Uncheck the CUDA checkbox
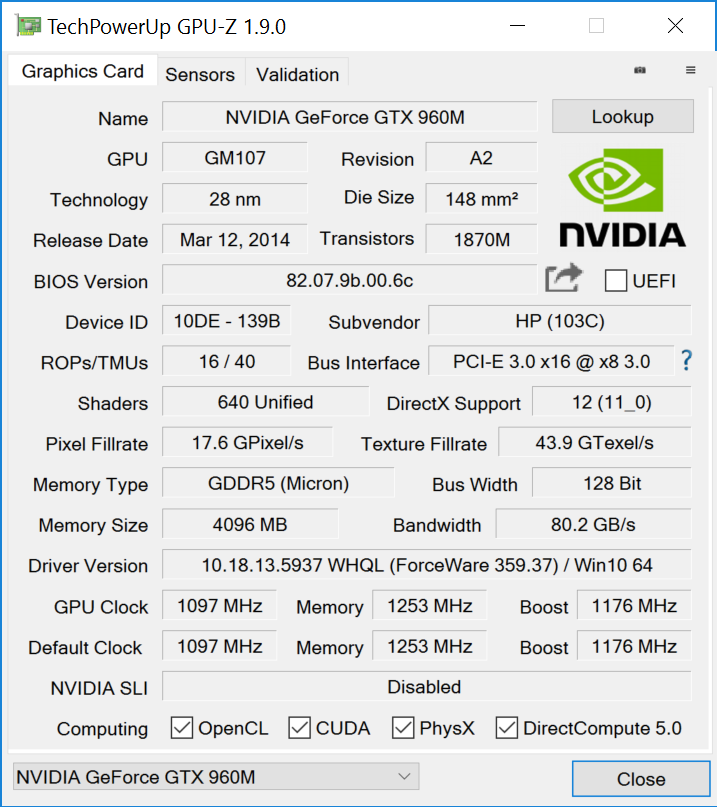717x807 pixels. pos(300,727)
